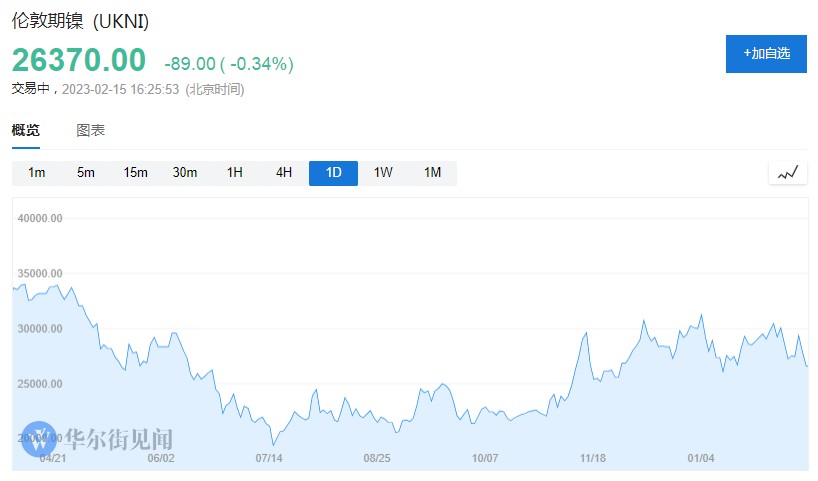Select the 1D daily interval
The image size is (818, 481).
(x=334, y=173)
